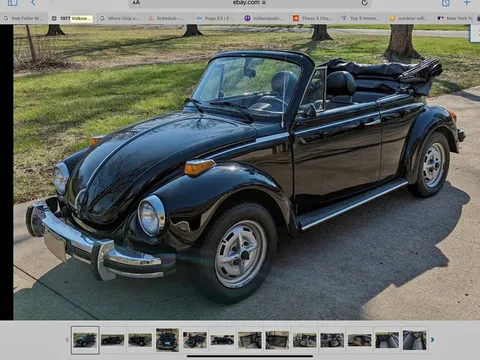This screenshot has width=480, height=360.
Task: Go back with the browser back arrow
Action: point(33,3)
